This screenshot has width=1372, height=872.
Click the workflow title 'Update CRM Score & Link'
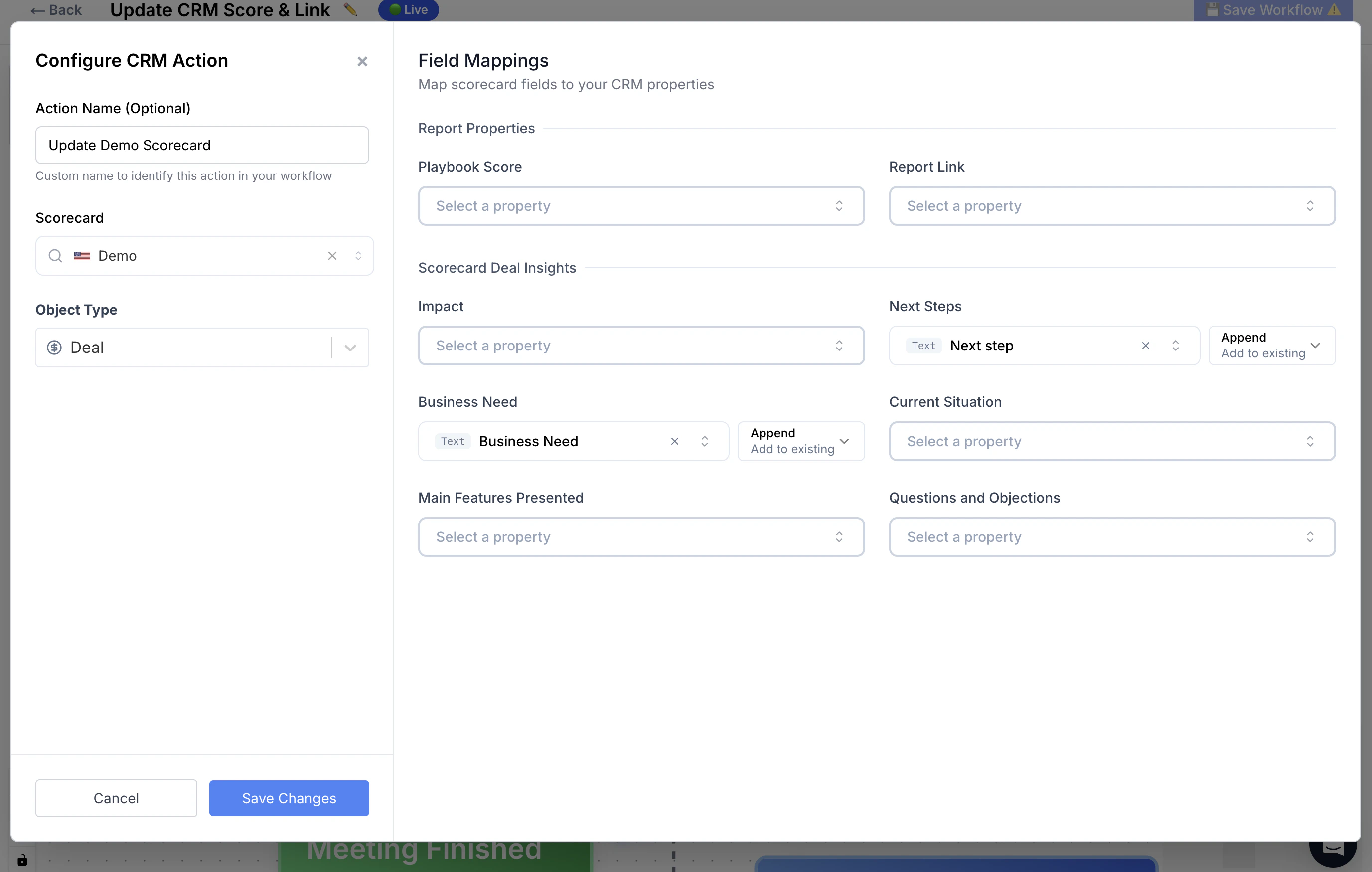pyautogui.click(x=220, y=10)
